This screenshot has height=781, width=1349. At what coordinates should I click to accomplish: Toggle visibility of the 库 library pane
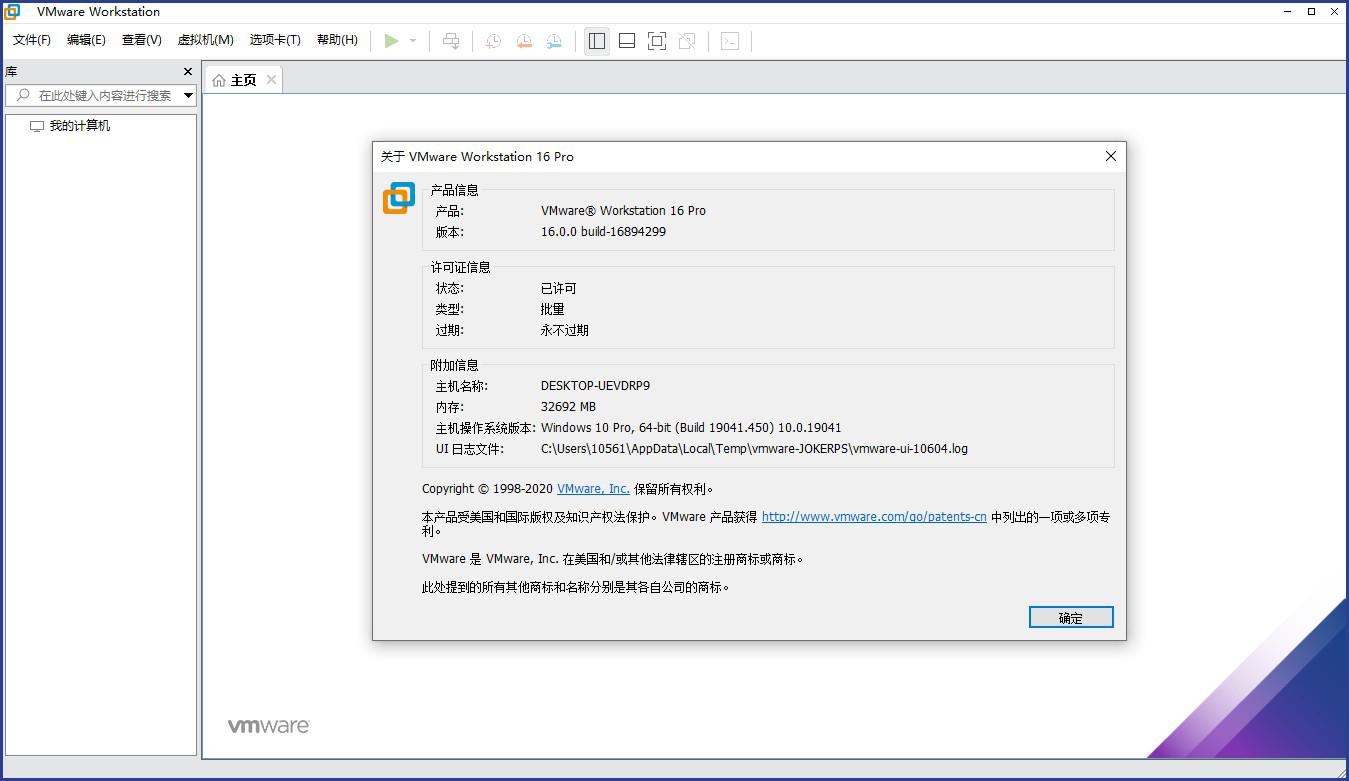[186, 71]
